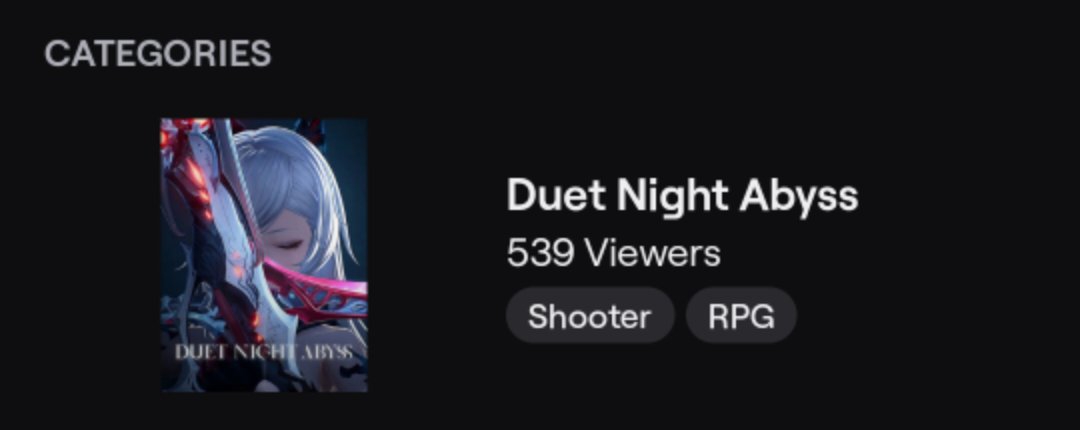This screenshot has width=1080, height=430.
Task: Filter by the Shooter genre pill
Action: tap(590, 316)
